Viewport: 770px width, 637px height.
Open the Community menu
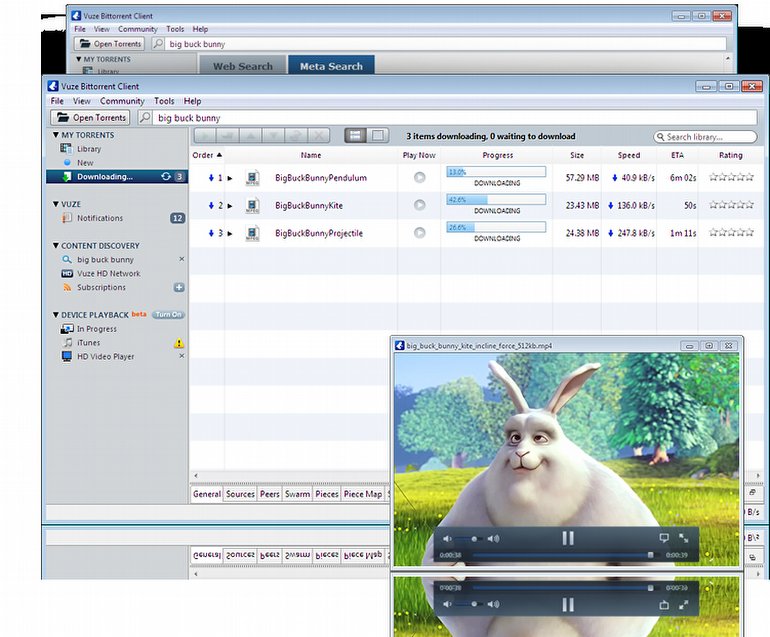tap(122, 101)
